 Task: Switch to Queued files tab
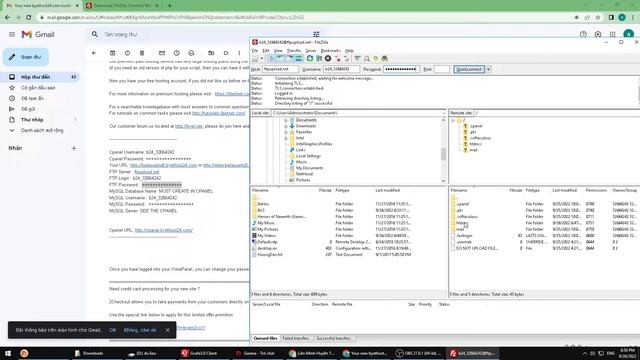[265, 338]
